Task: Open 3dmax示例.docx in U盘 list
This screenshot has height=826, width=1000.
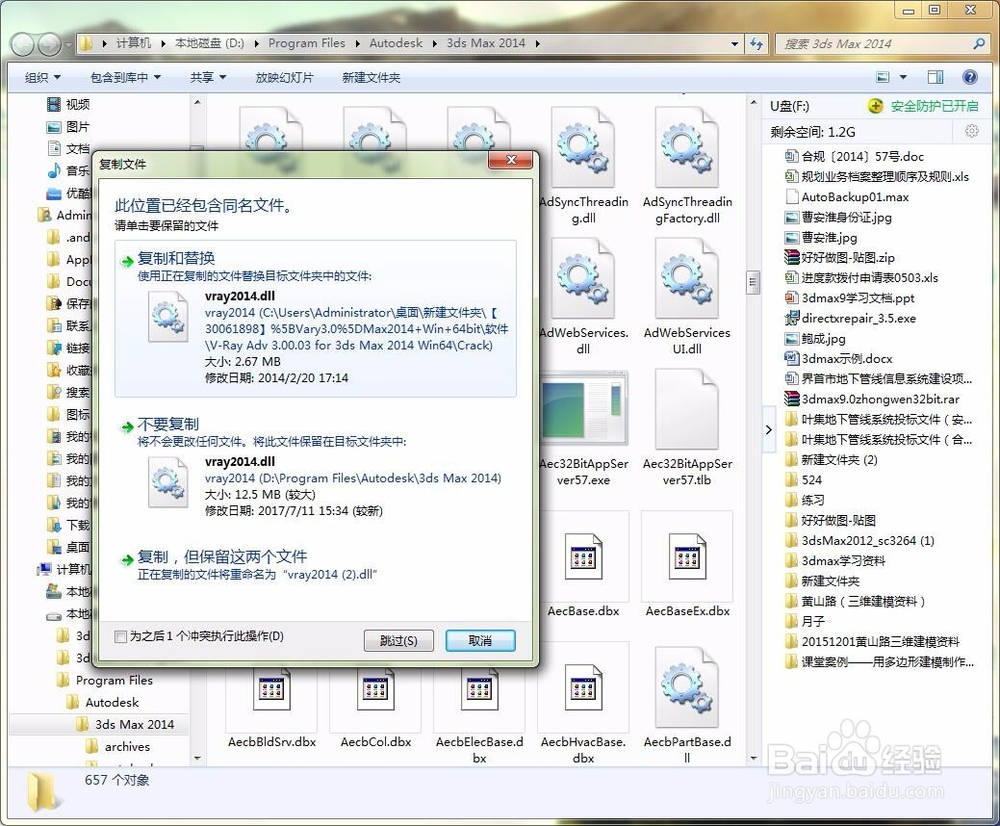Action: point(846,358)
